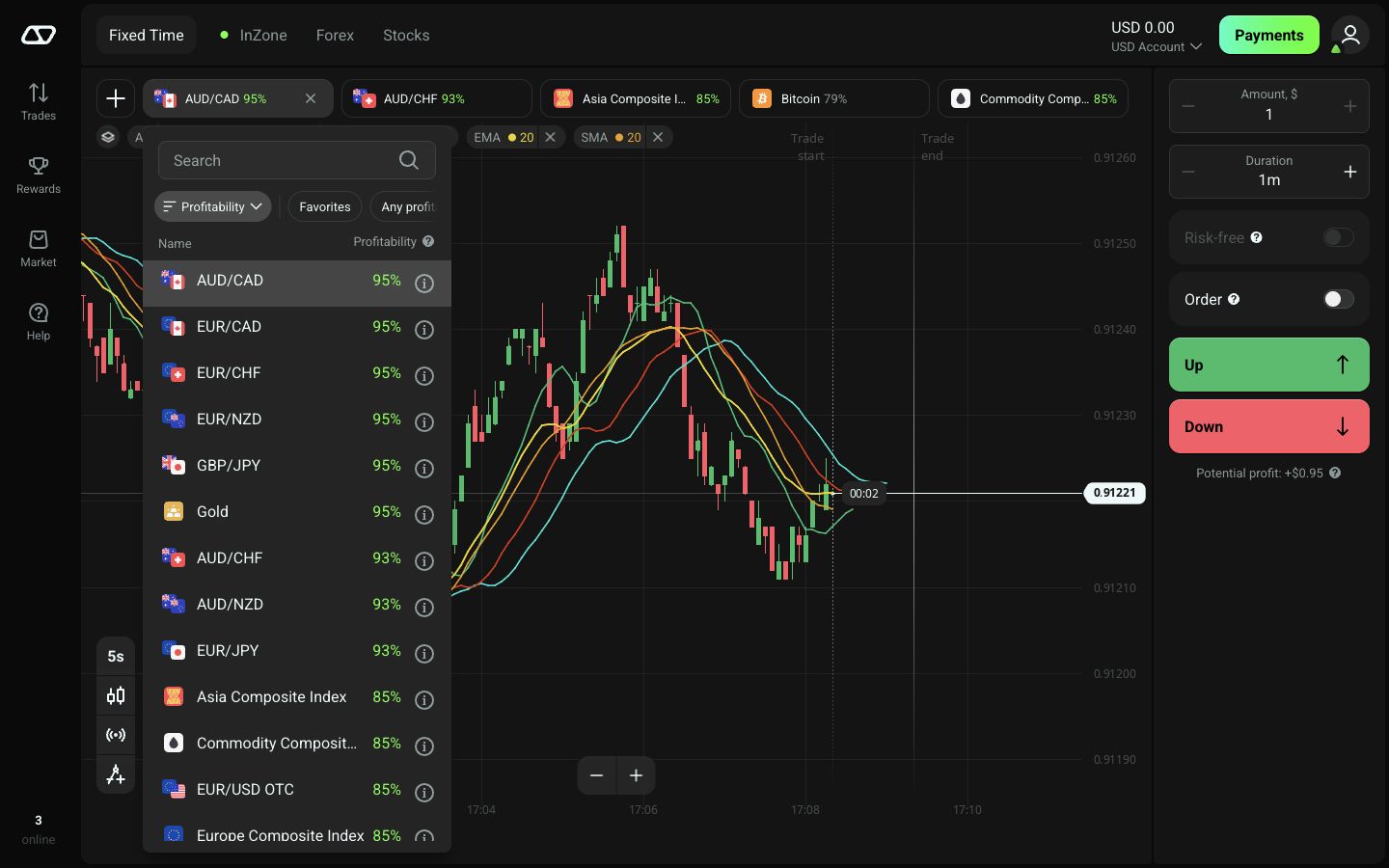The image size is (1389, 868).
Task: Expand the USD Account dropdown
Action: (x=1156, y=46)
